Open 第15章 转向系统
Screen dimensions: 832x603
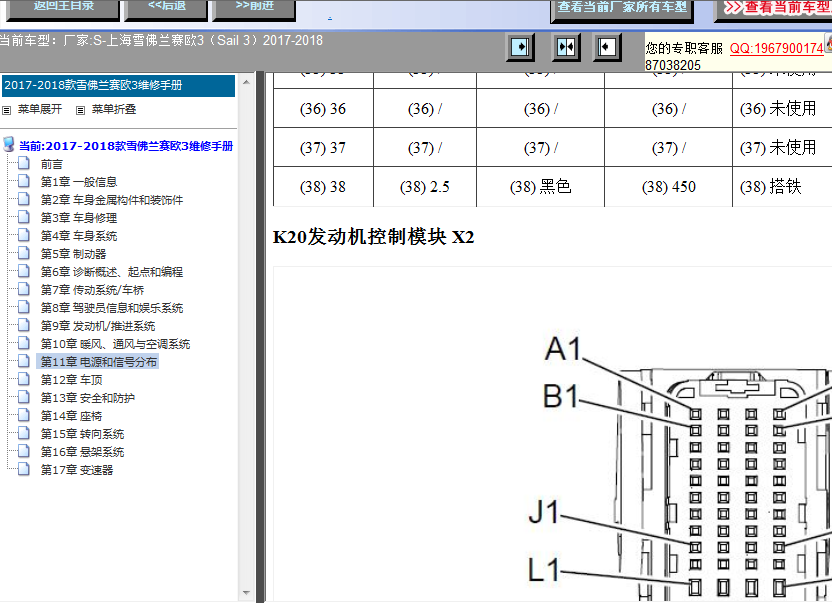[82, 434]
